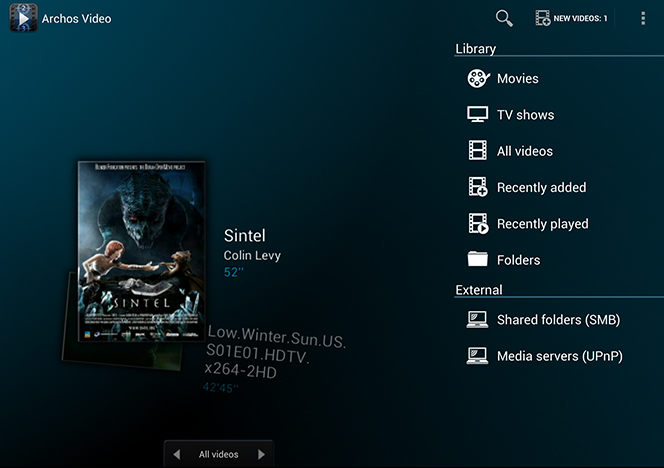Click the External section header
The width and height of the screenshot is (664, 468).
(x=479, y=290)
